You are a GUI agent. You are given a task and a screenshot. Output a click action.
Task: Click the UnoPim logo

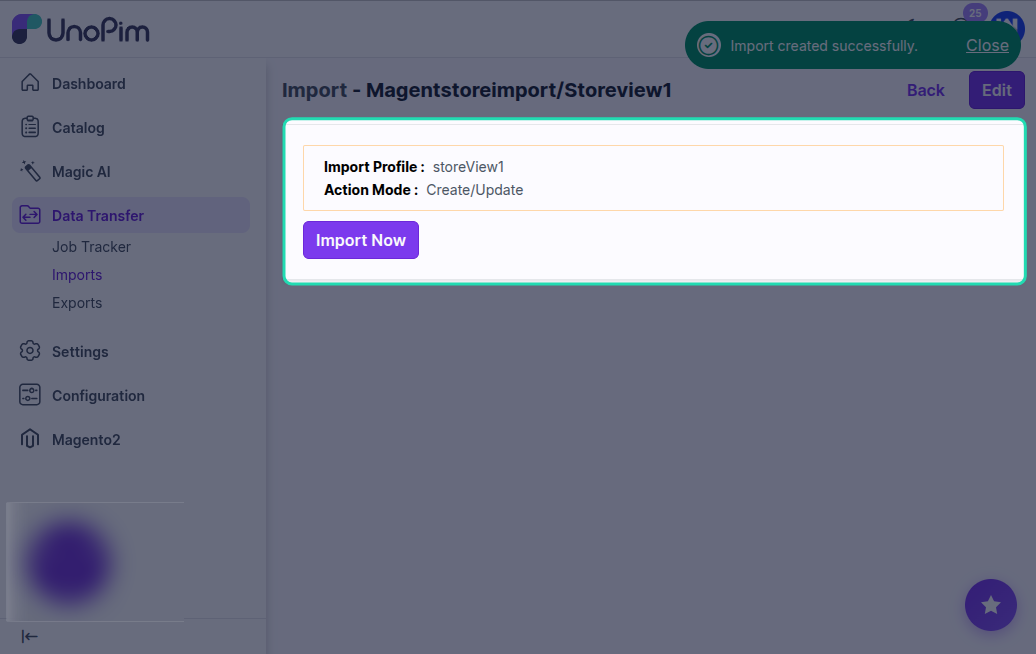coord(81,29)
